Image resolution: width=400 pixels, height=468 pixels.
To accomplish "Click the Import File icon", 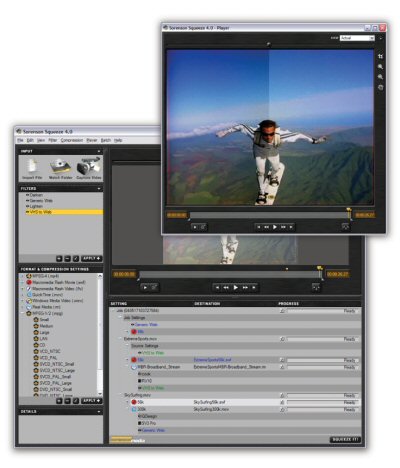I will tap(32, 168).
